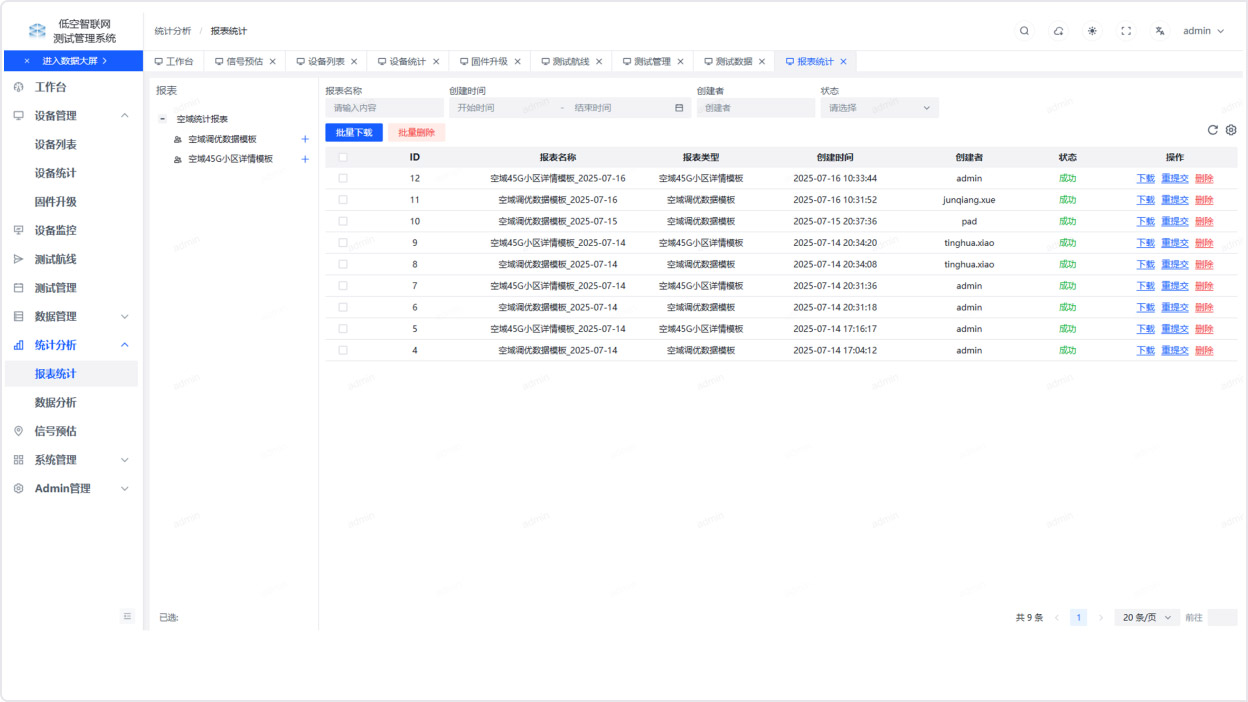
Task: Tick the checkbox for report ID 9
Action: 343,243
